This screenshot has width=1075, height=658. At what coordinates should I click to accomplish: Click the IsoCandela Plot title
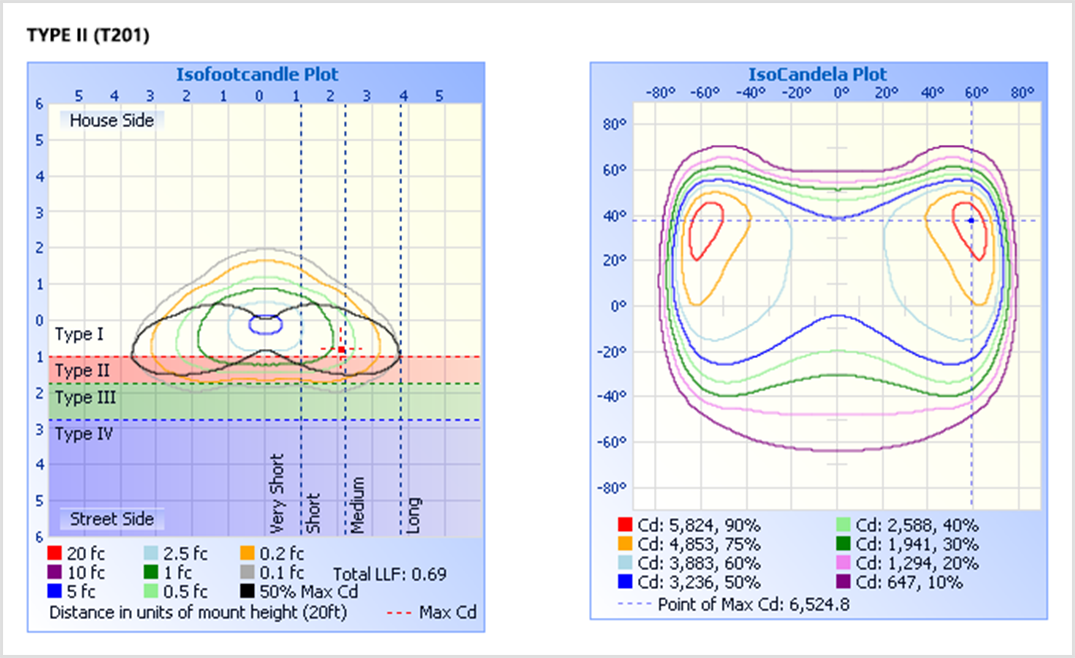[x=817, y=74]
